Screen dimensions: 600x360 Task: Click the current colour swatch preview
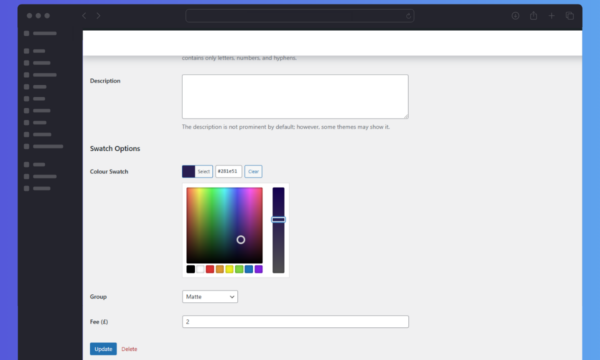coord(189,171)
